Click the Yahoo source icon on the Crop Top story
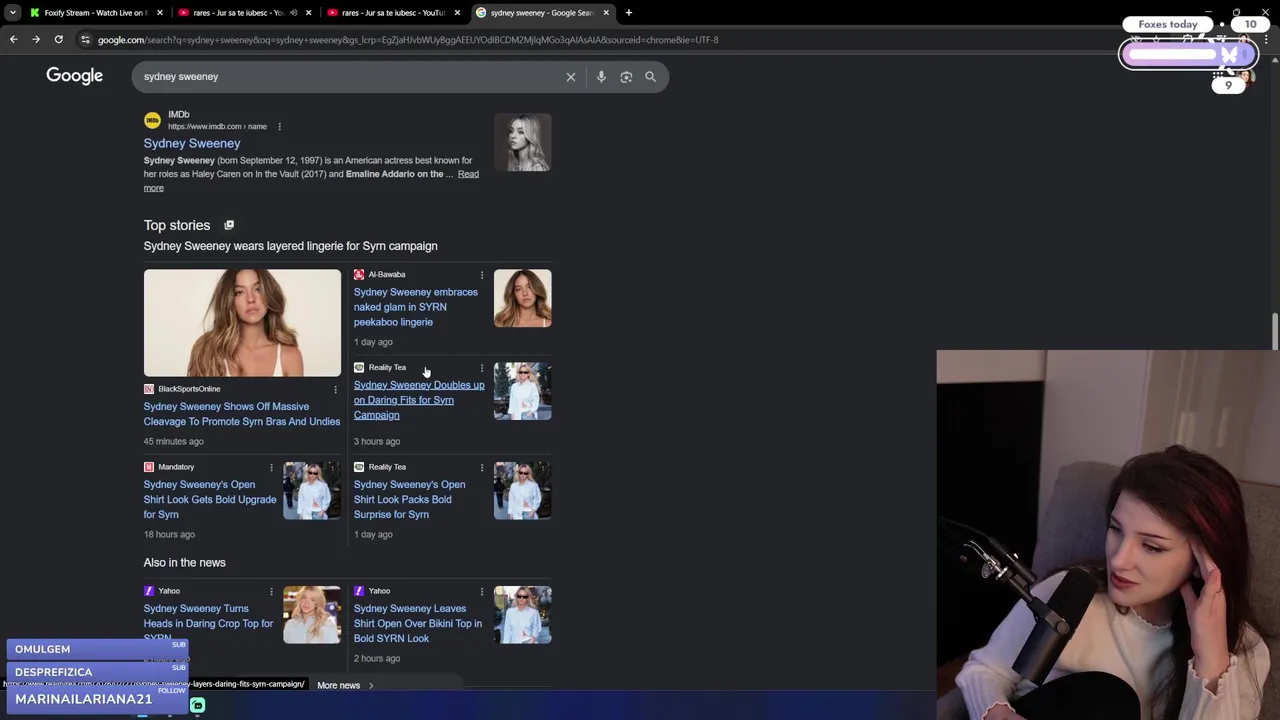The image size is (1280, 720). pyautogui.click(x=149, y=591)
